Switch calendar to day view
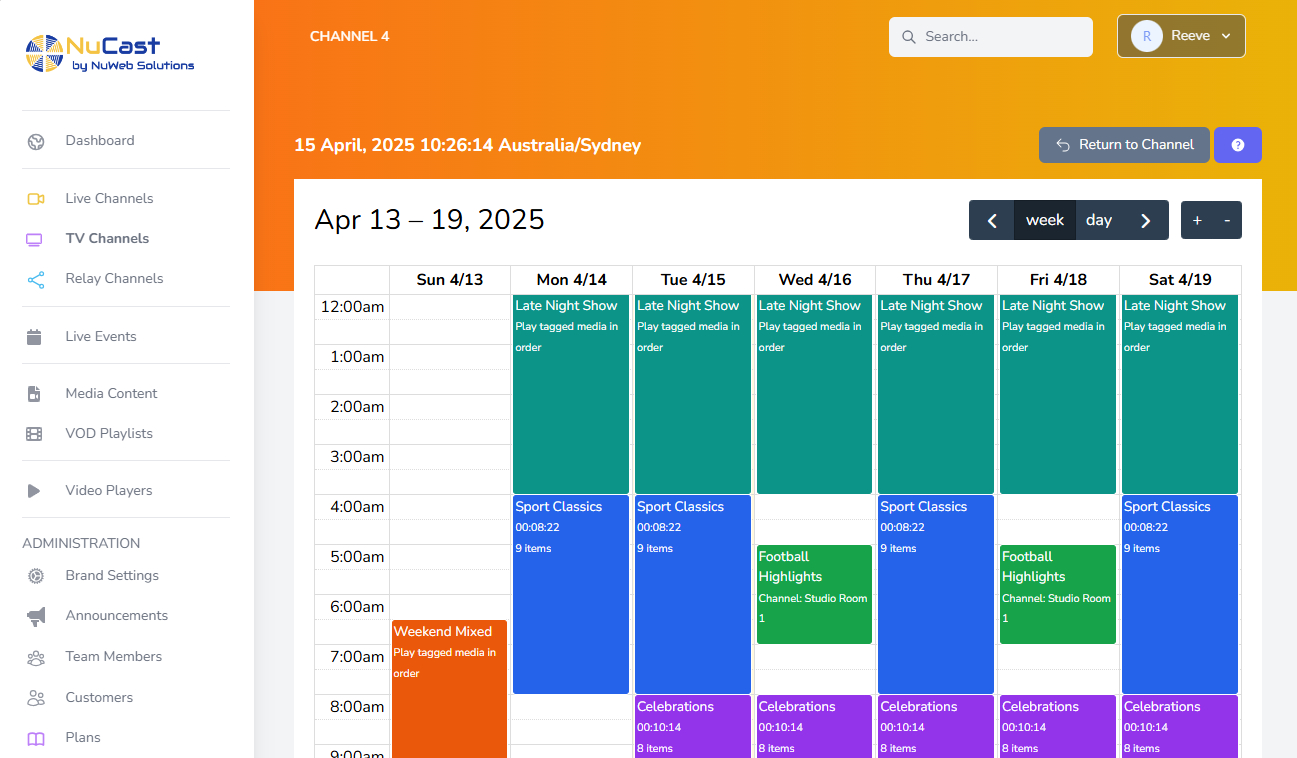This screenshot has height=758, width=1297. coord(1099,220)
